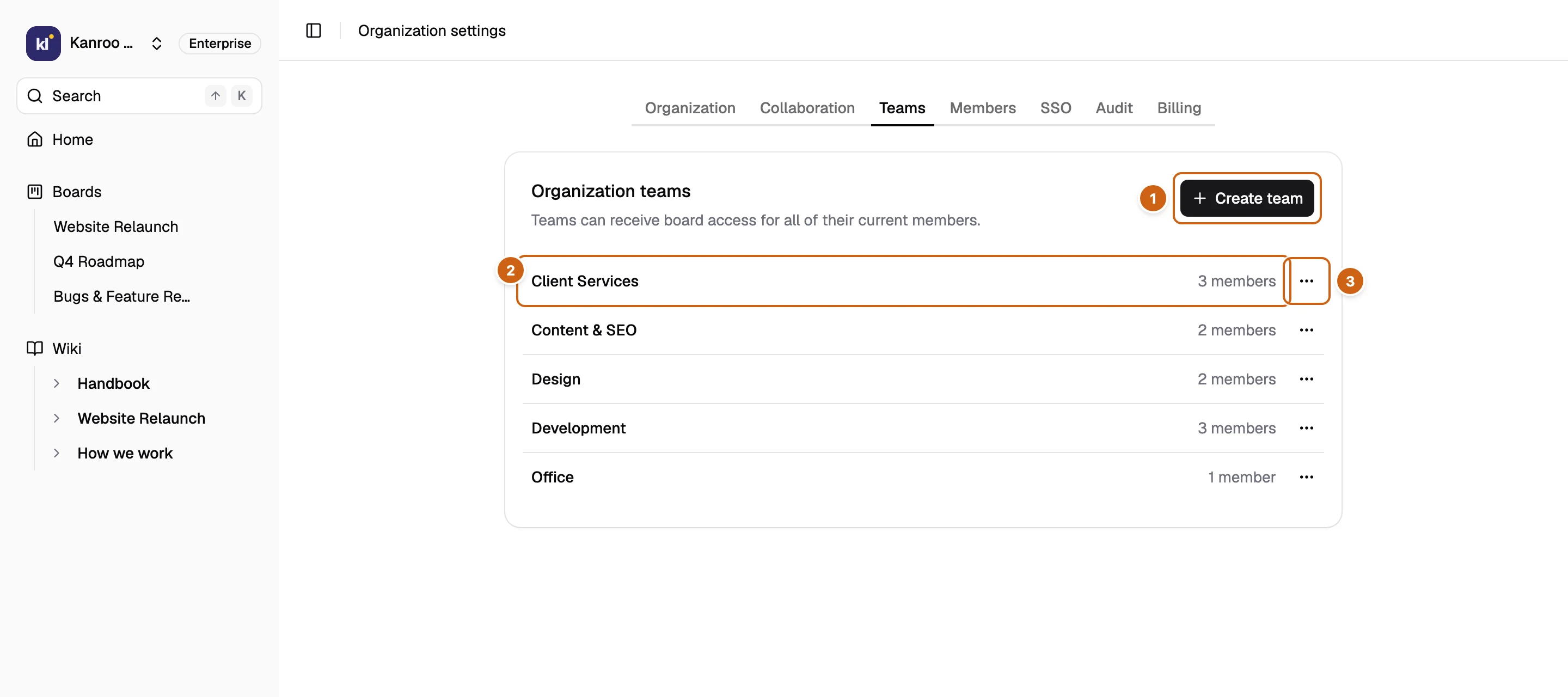Image resolution: width=1568 pixels, height=697 pixels.
Task: Open the Audit tab
Action: click(1114, 108)
